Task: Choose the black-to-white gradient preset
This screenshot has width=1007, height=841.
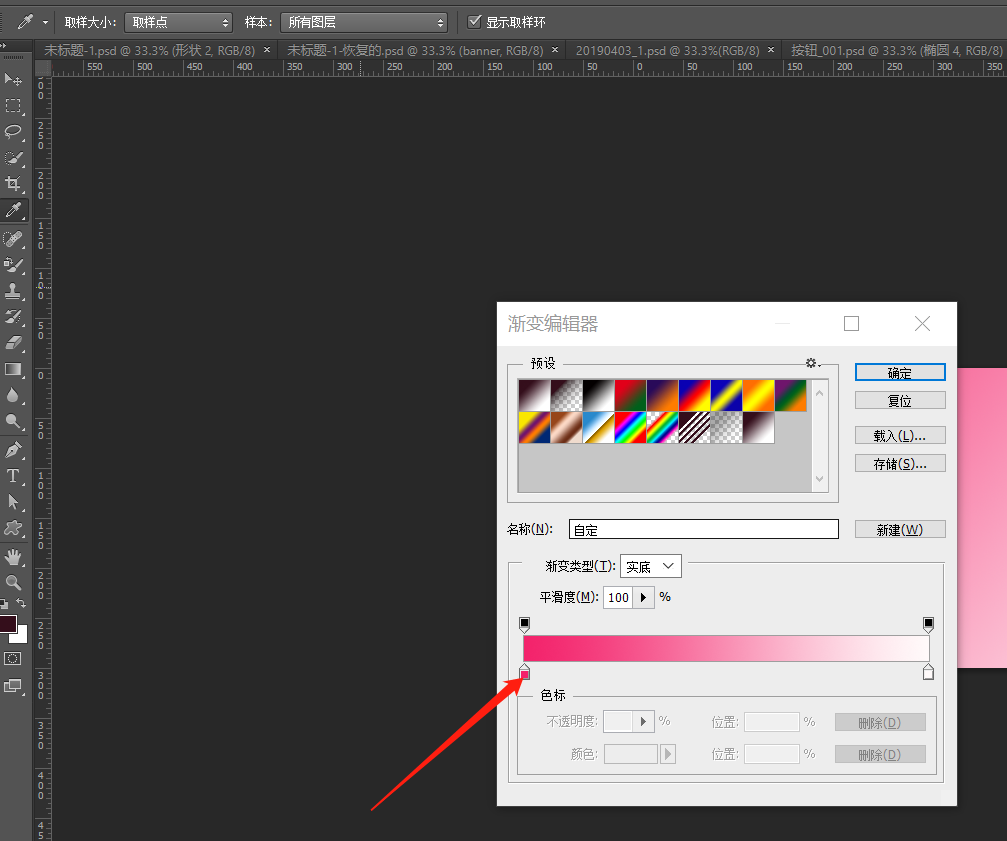Action: coord(598,395)
